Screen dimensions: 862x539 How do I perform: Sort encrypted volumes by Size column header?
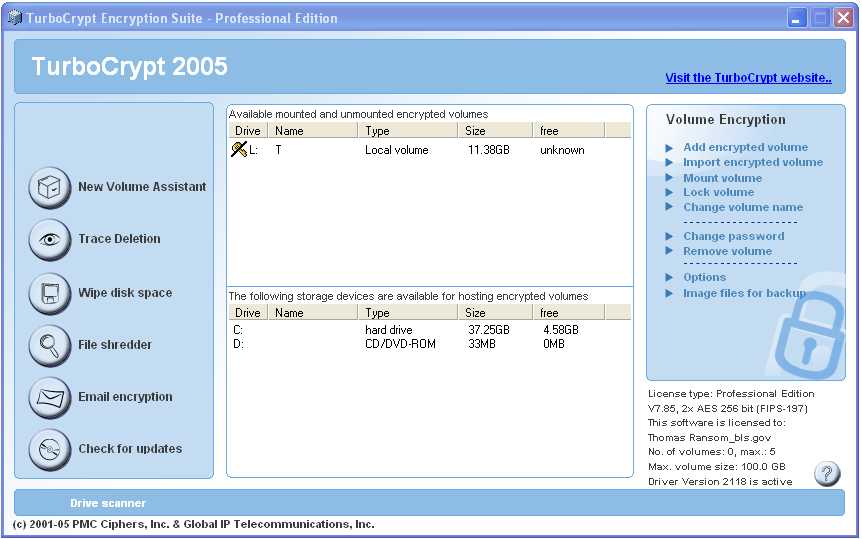pyautogui.click(x=495, y=130)
